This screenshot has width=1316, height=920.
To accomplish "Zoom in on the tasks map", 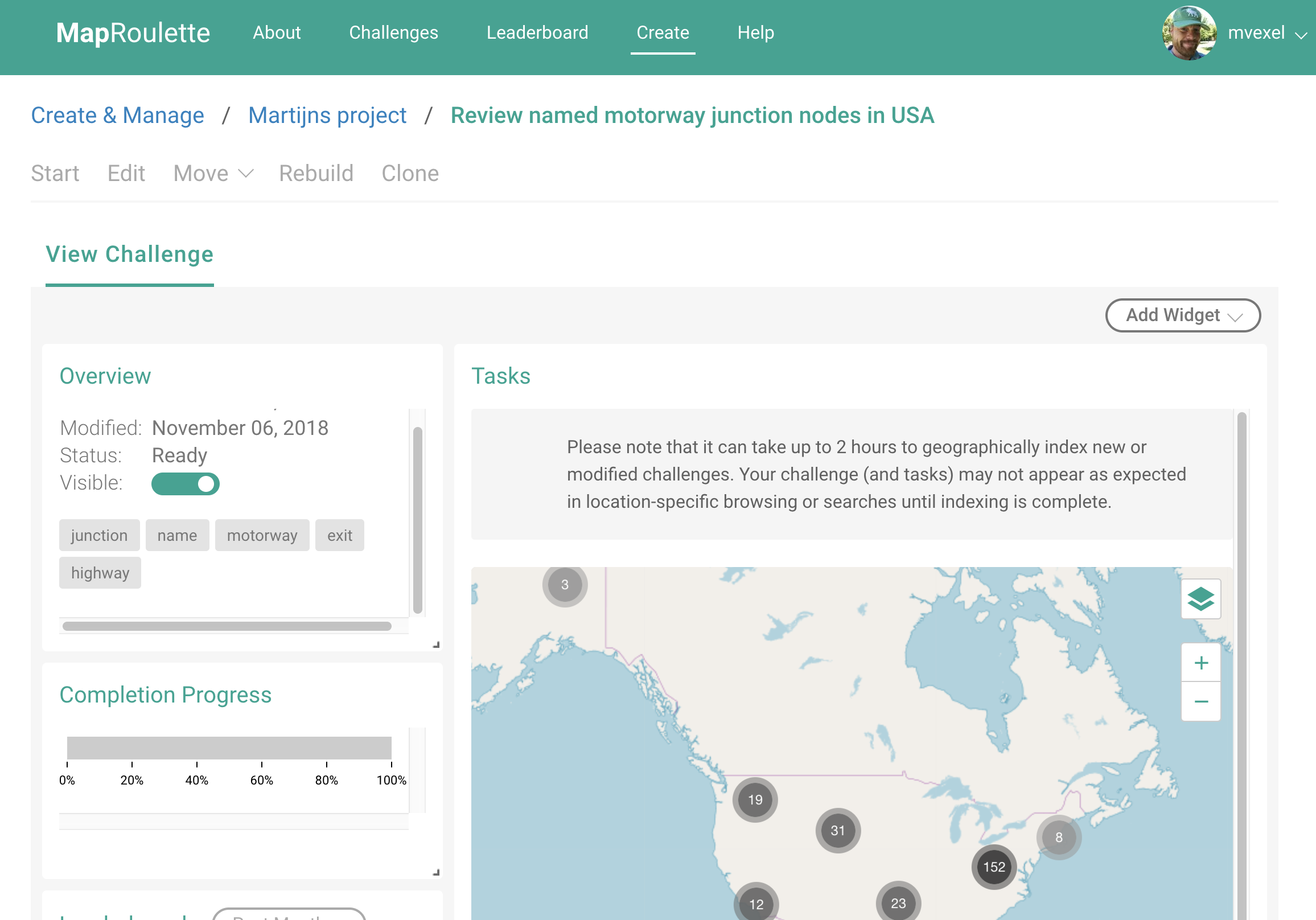I will pos(1200,663).
